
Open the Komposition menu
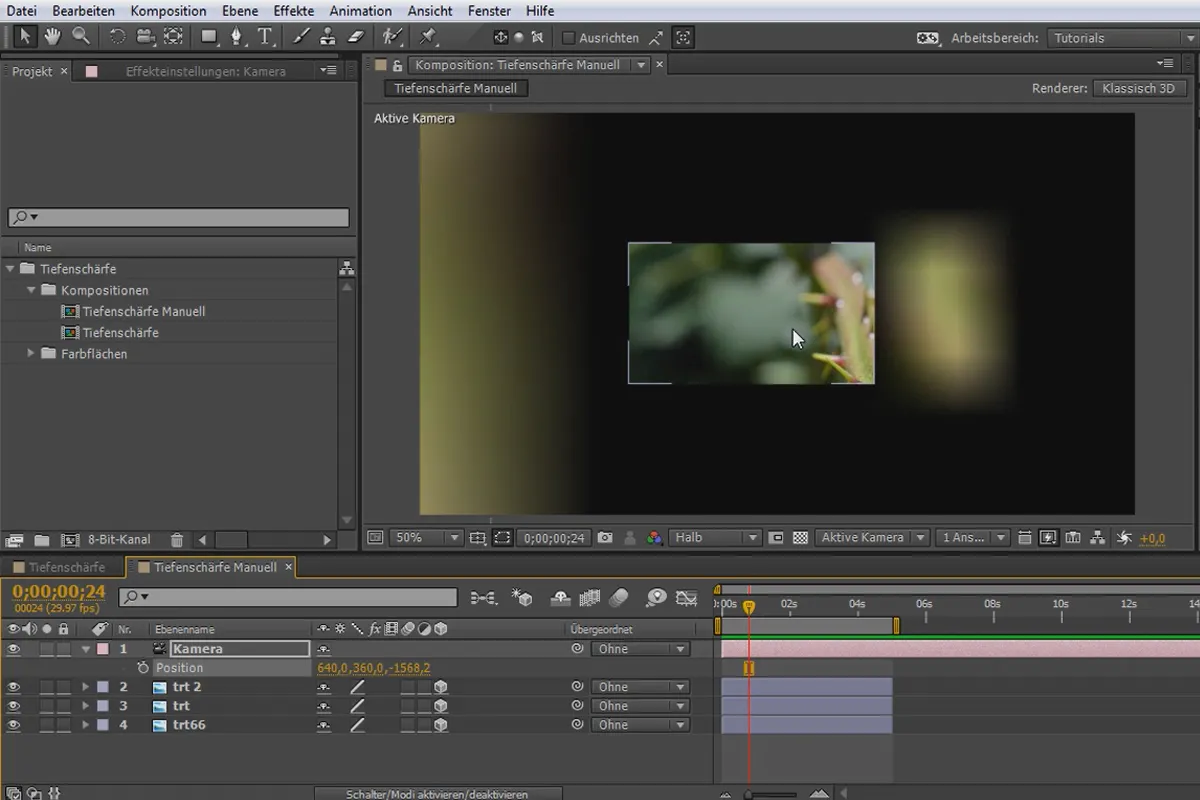pyautogui.click(x=168, y=11)
